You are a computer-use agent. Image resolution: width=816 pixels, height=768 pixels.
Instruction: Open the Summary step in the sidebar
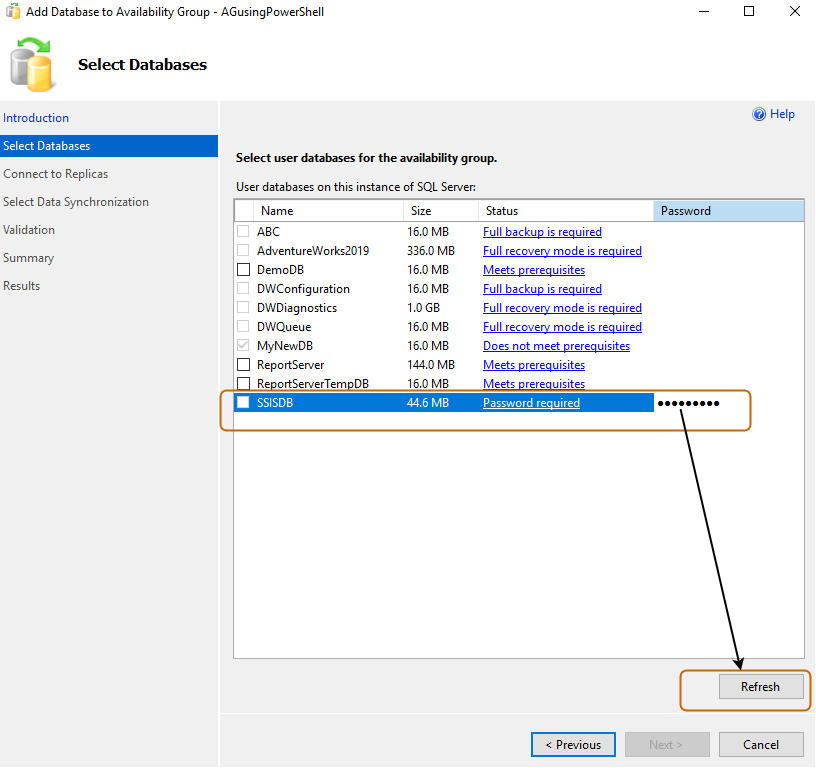click(x=28, y=257)
